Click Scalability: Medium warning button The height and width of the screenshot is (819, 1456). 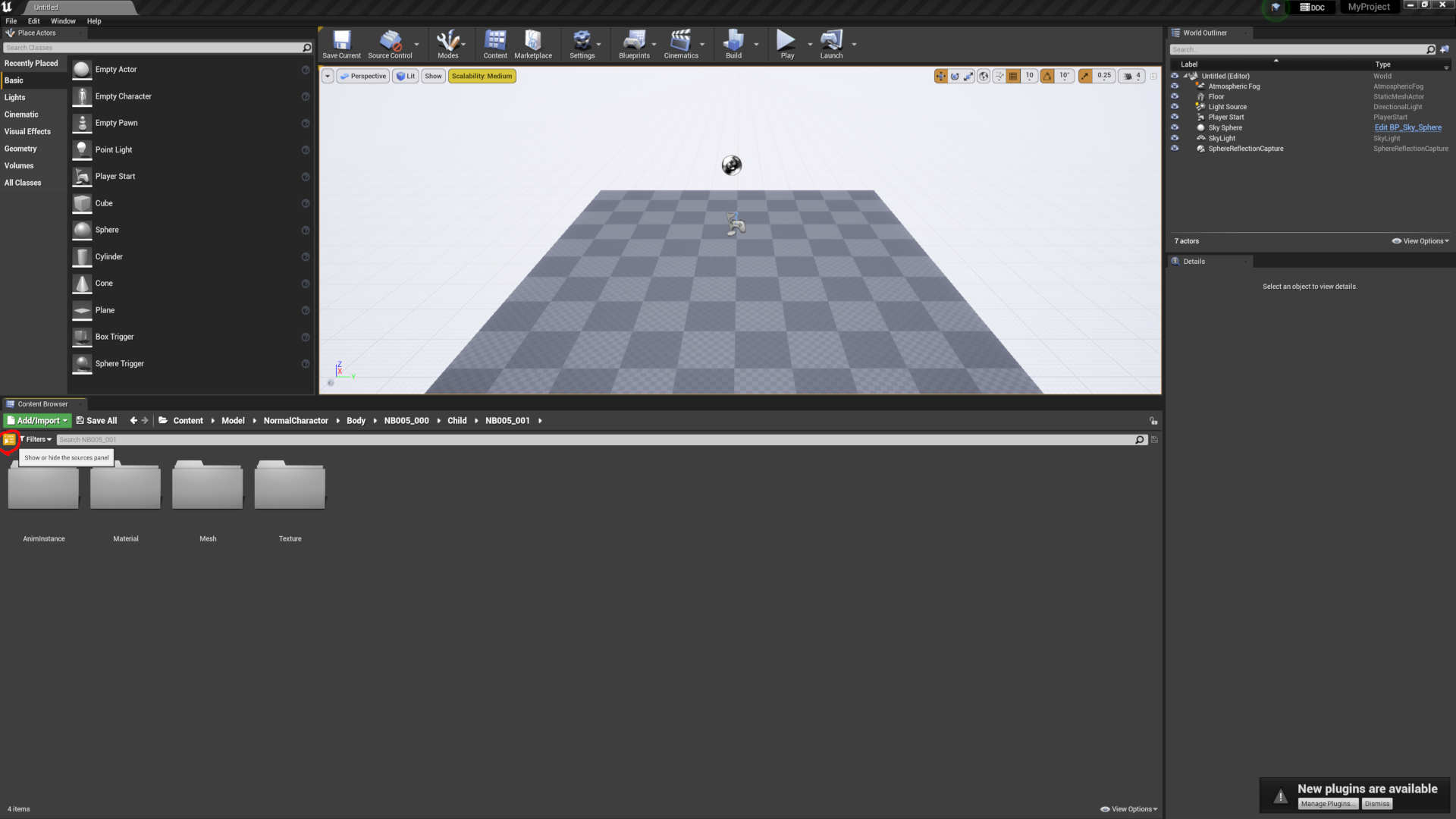coord(482,76)
